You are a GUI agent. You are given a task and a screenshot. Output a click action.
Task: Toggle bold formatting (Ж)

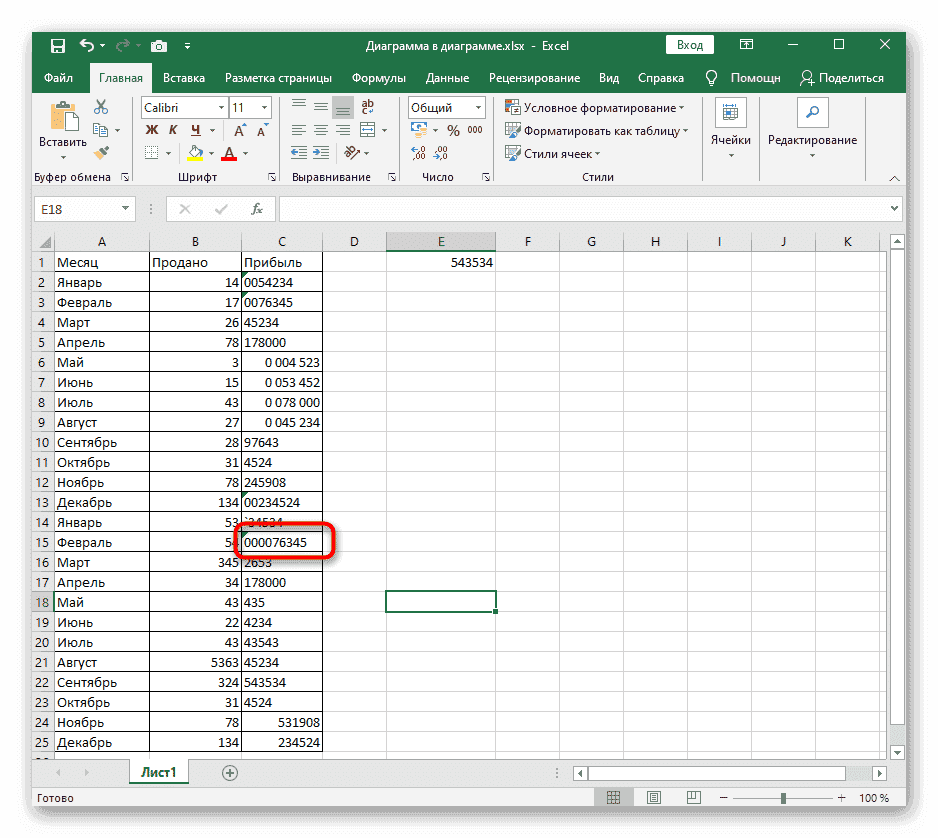152,130
